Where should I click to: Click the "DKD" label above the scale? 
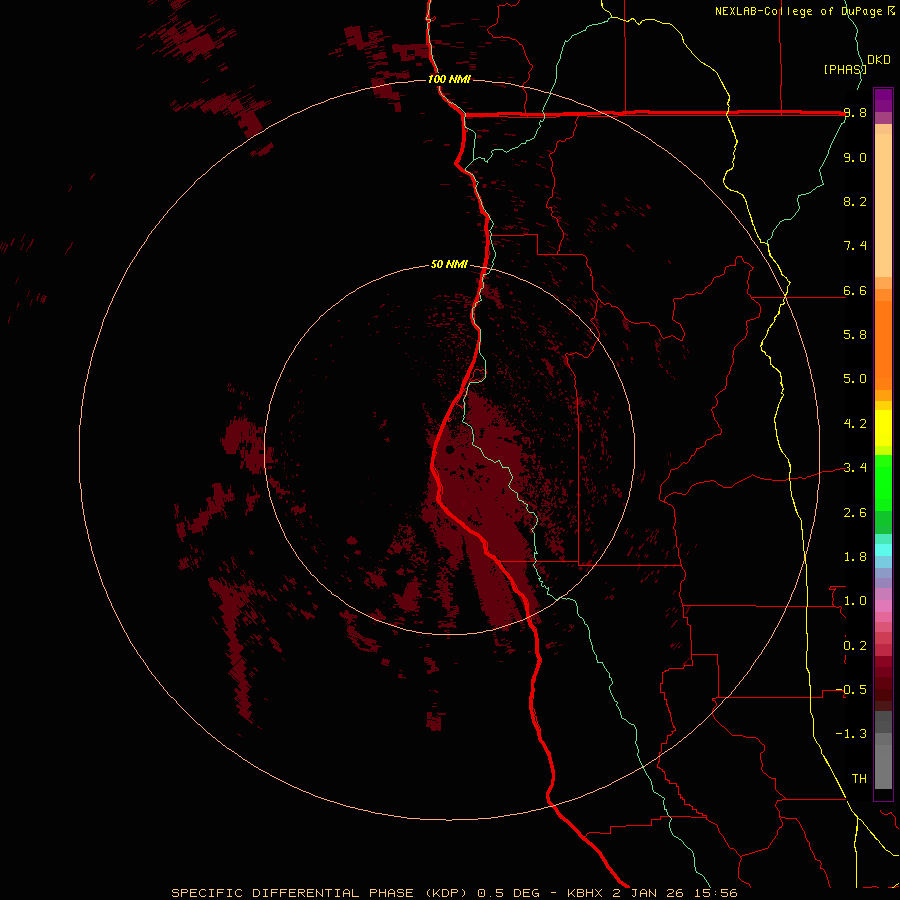click(x=879, y=60)
